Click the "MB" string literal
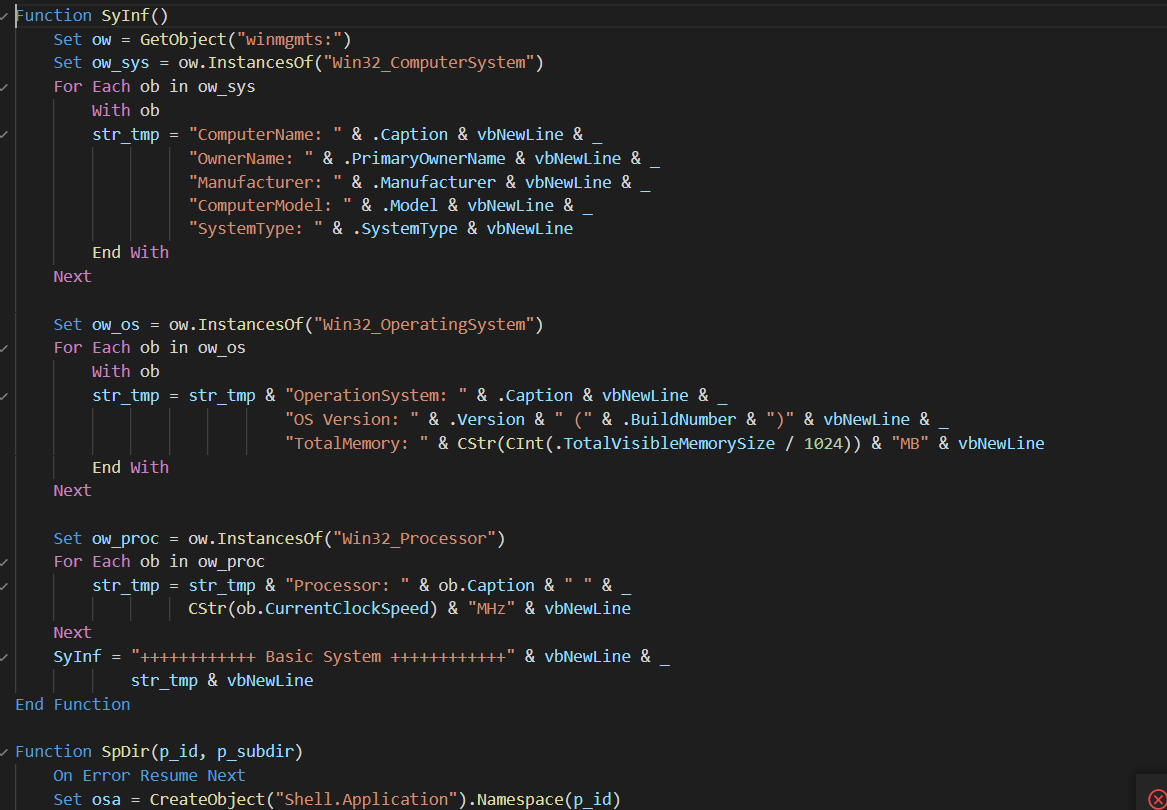 click(910, 444)
